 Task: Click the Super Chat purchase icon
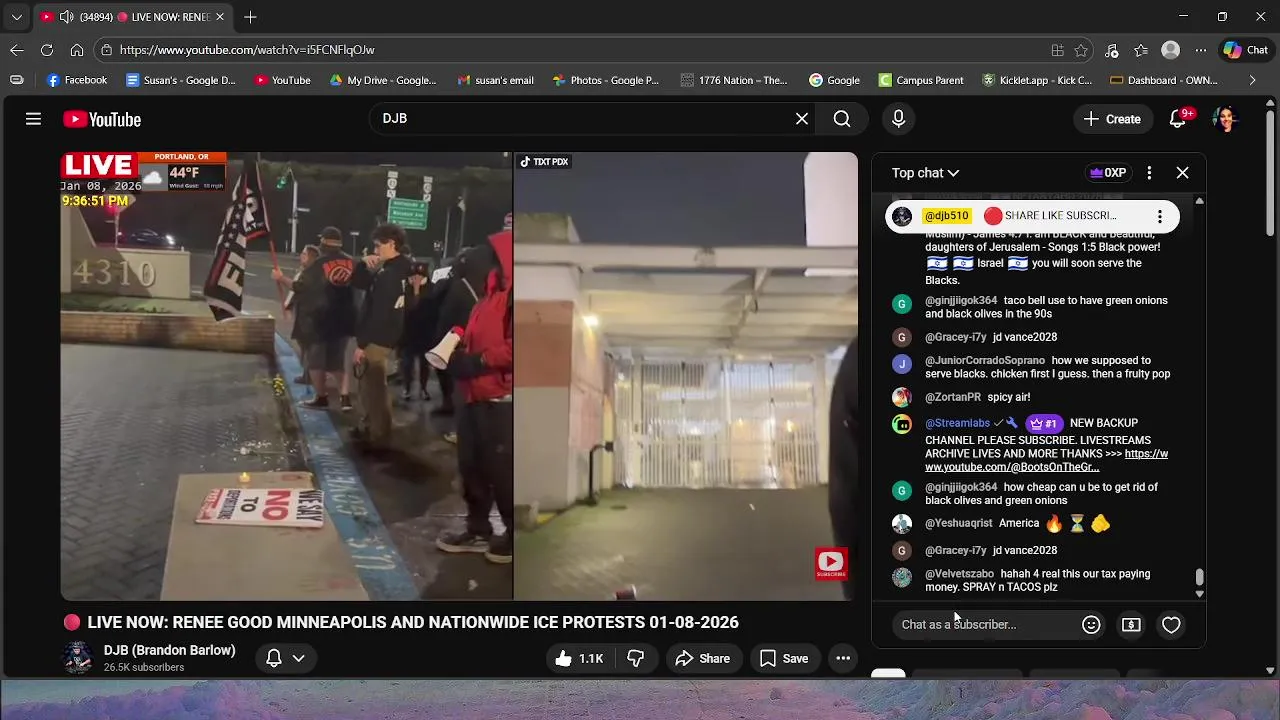click(1131, 625)
